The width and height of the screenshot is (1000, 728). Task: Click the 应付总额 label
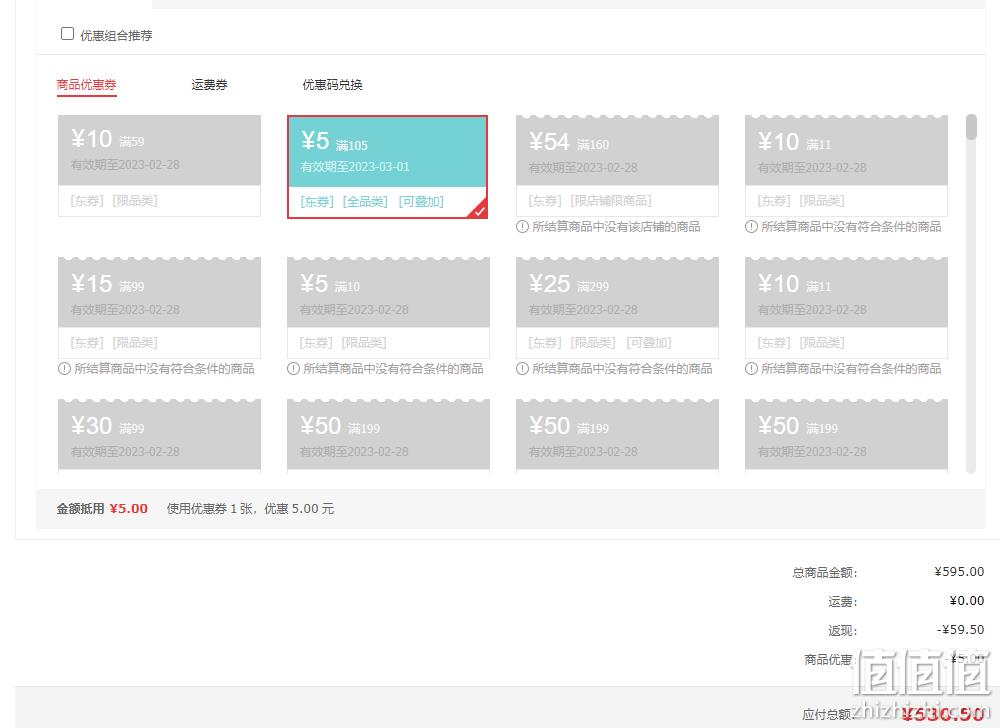827,714
